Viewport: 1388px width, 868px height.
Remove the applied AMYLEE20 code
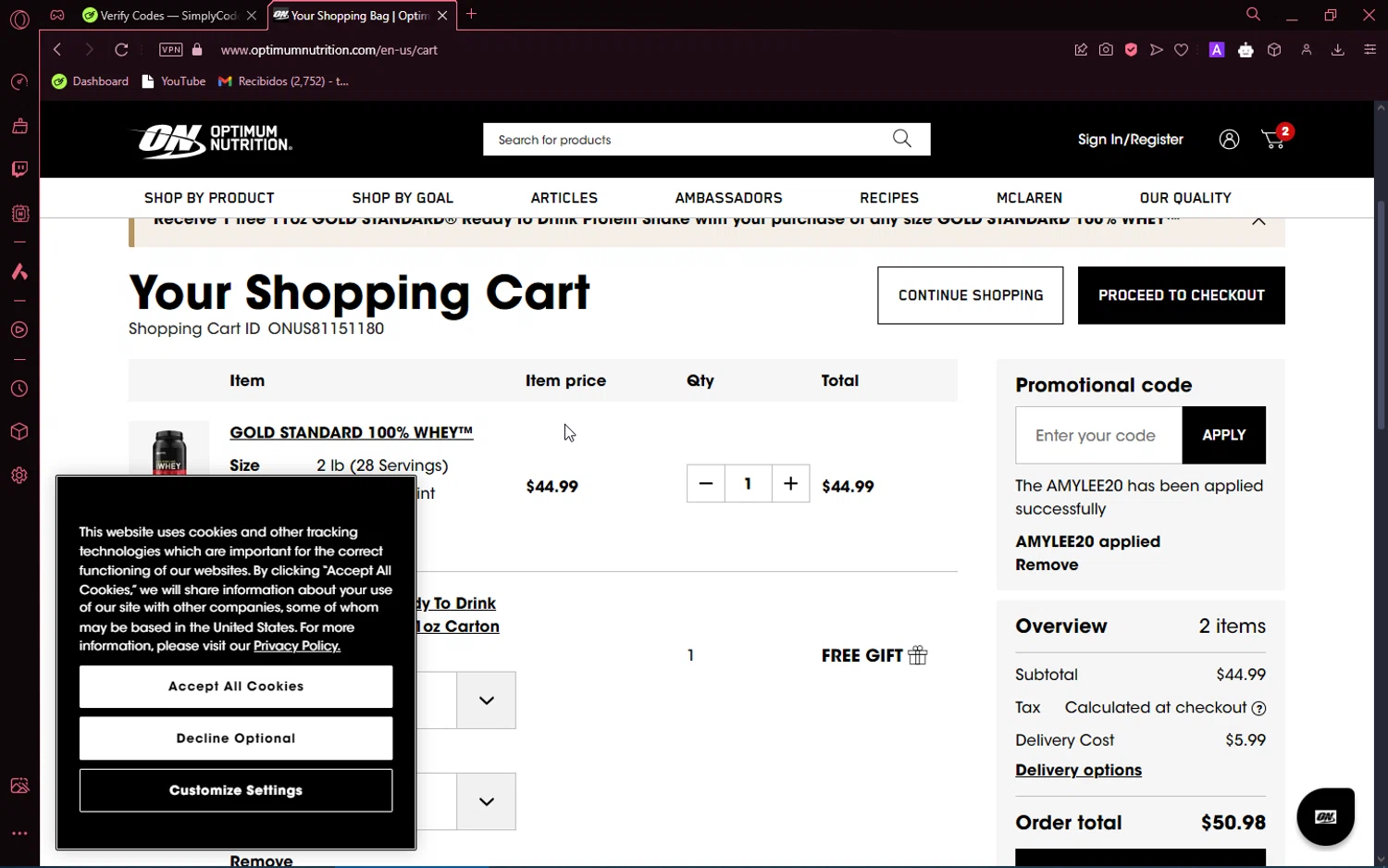pyautogui.click(x=1047, y=564)
